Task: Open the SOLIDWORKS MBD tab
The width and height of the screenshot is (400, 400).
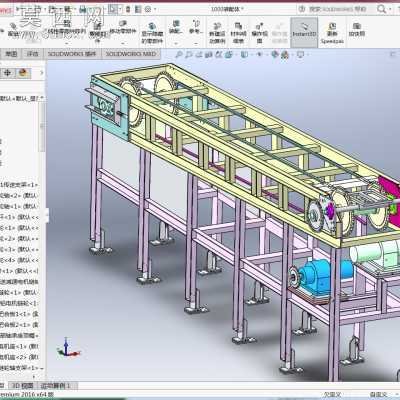Action: pyautogui.click(x=131, y=54)
